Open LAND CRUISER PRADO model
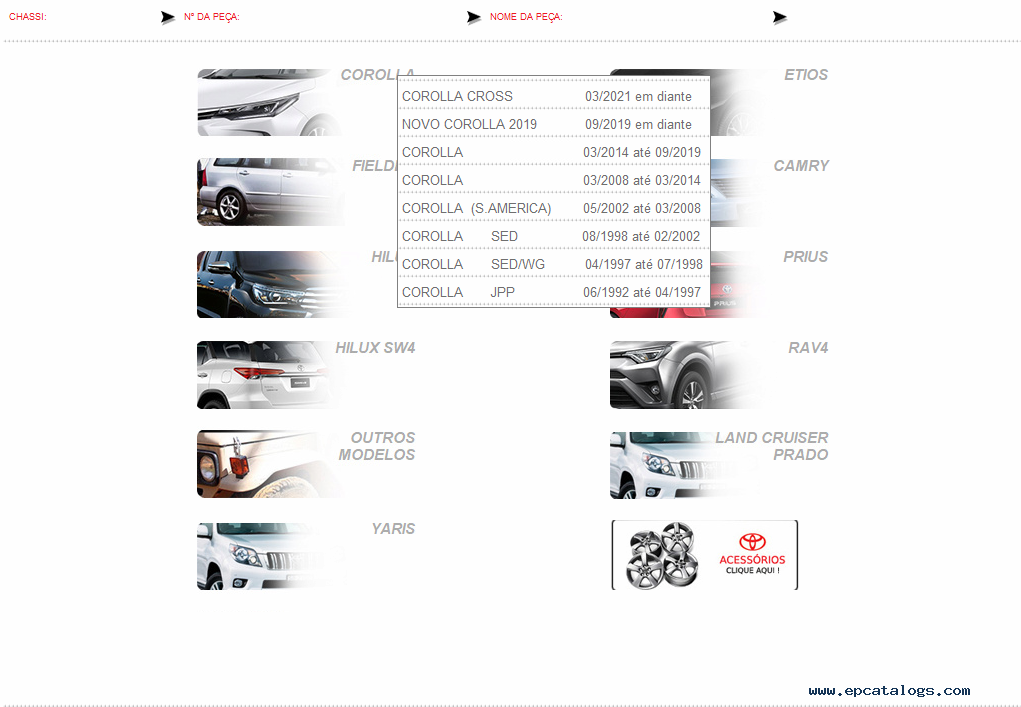Viewport: 1021px width, 707px height. click(x=680, y=465)
